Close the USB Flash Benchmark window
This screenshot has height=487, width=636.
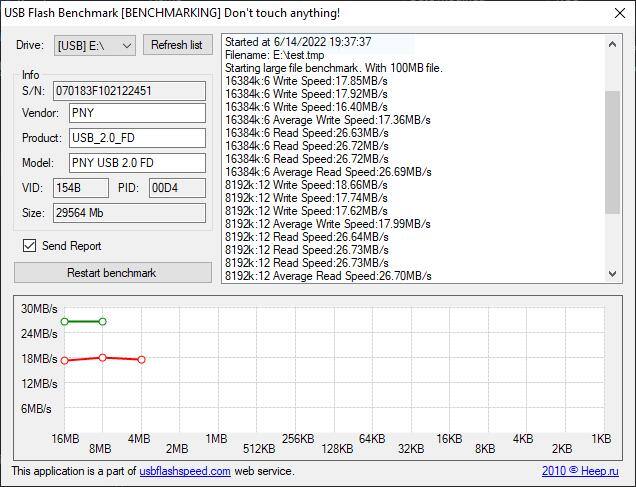(613, 12)
